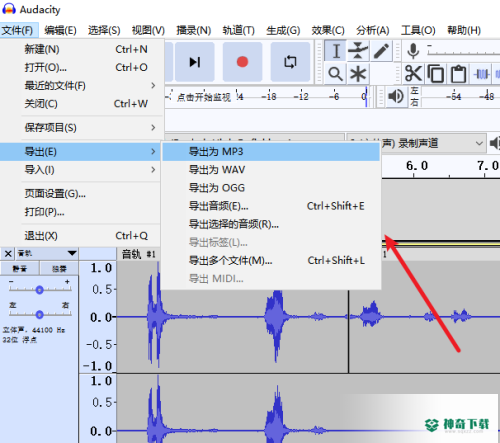Screen dimensions: 500x443
Task: Click the upper channel waveform near its first peak
Action: click(x=154, y=317)
